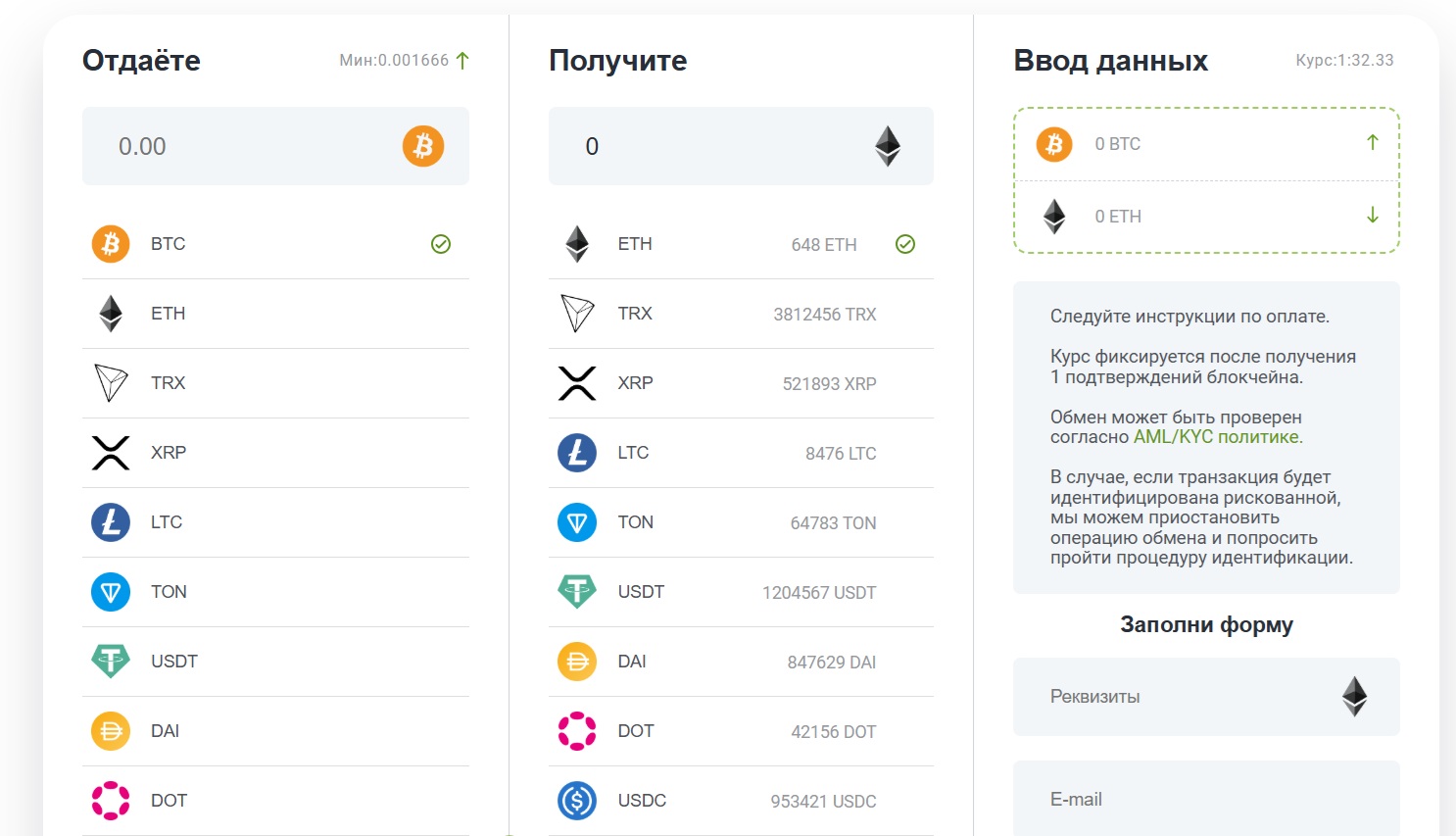The height and width of the screenshot is (836, 1456).
Task: Pick the DAI icon in the receive list
Action: [577, 662]
